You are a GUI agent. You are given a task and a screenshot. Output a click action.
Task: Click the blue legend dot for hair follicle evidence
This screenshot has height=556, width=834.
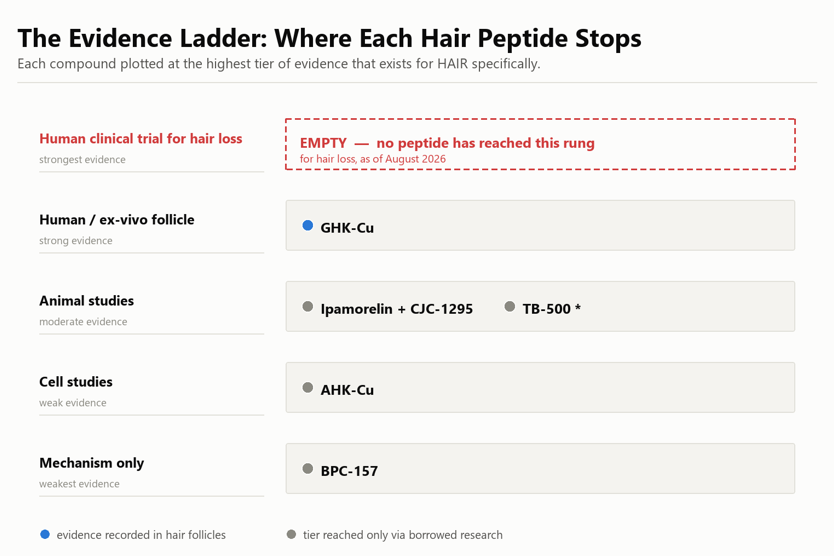45,534
